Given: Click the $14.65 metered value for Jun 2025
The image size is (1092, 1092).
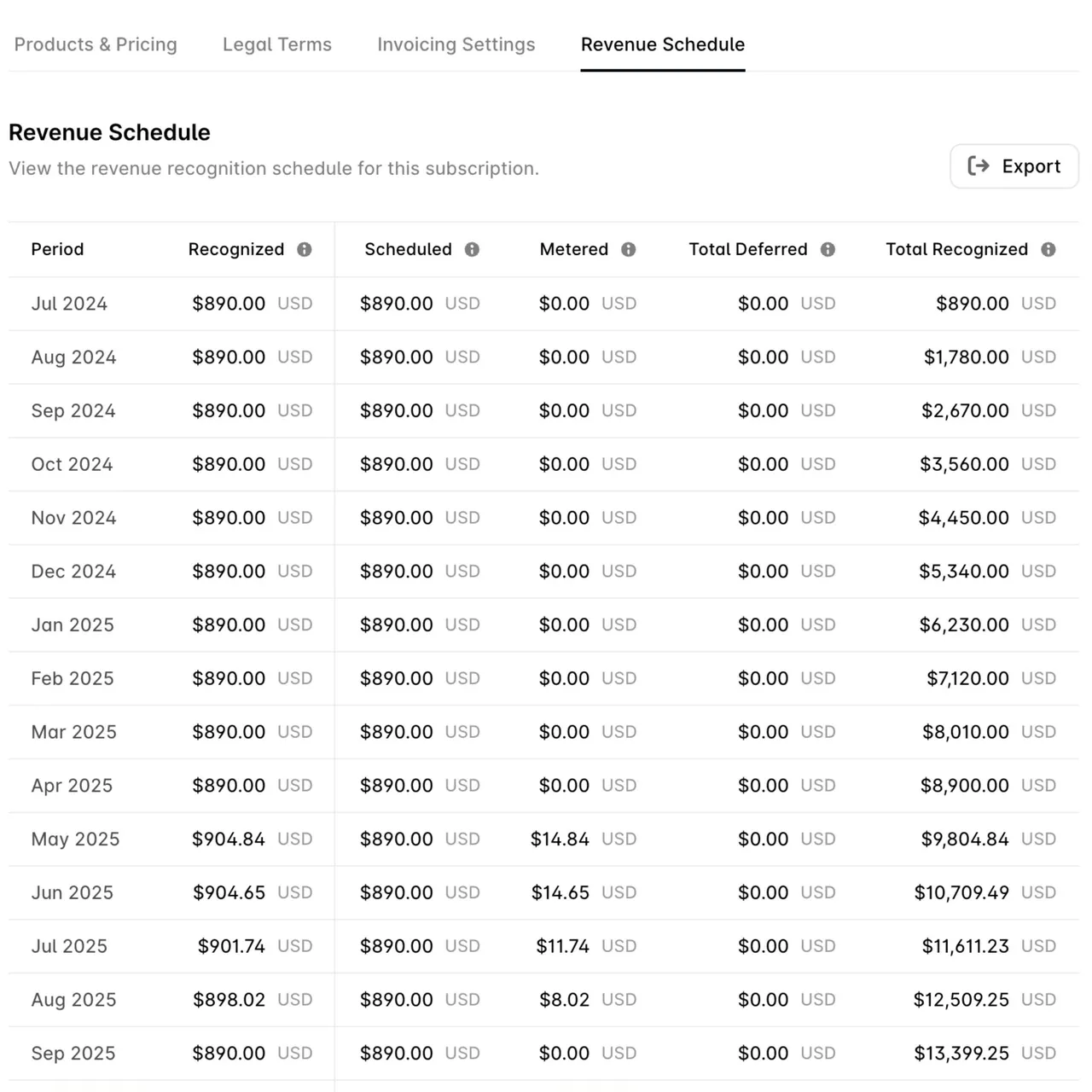Looking at the screenshot, I should [x=561, y=893].
